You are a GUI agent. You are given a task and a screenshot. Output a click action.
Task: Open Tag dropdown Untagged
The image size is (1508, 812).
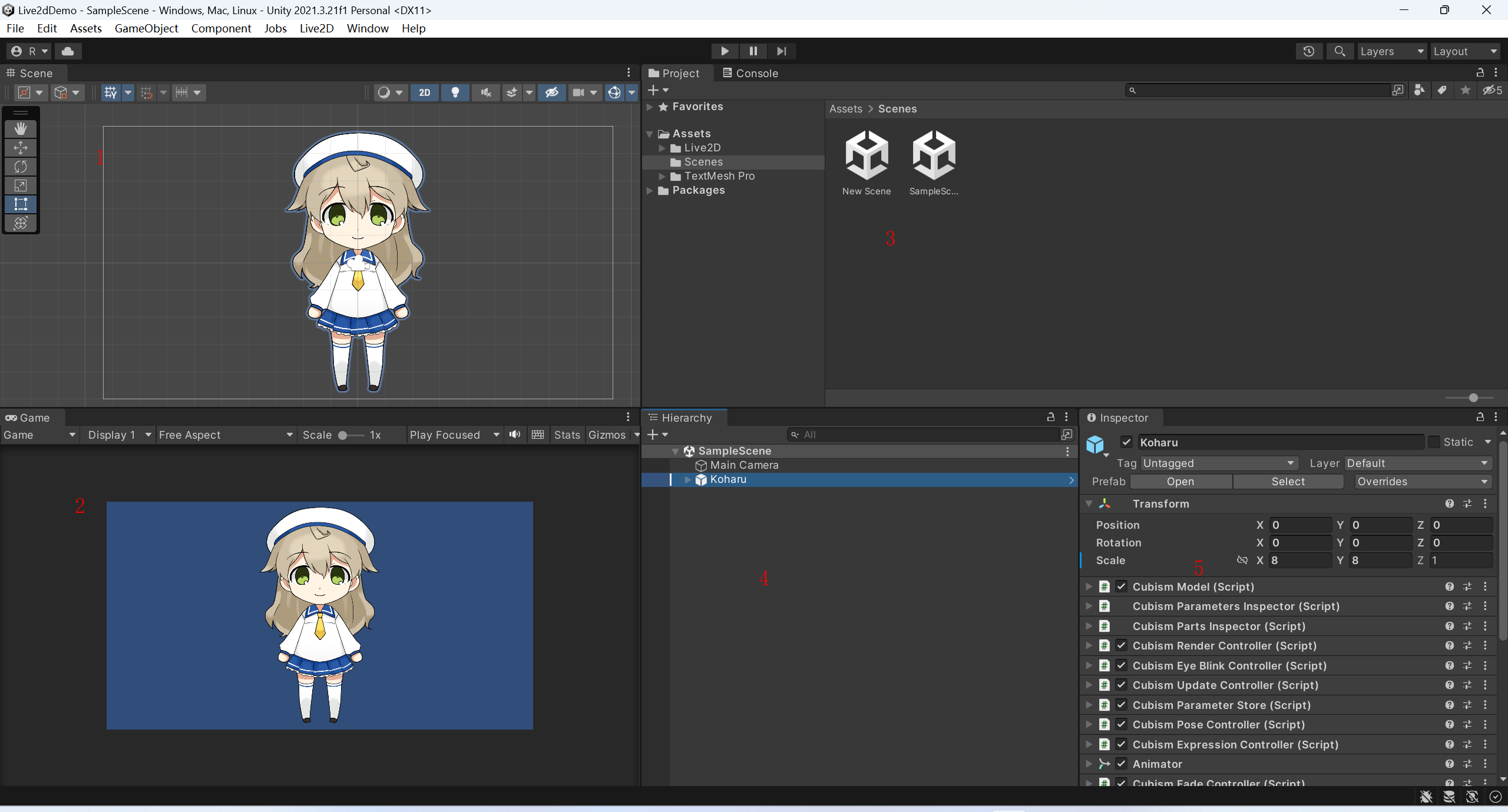click(1219, 463)
